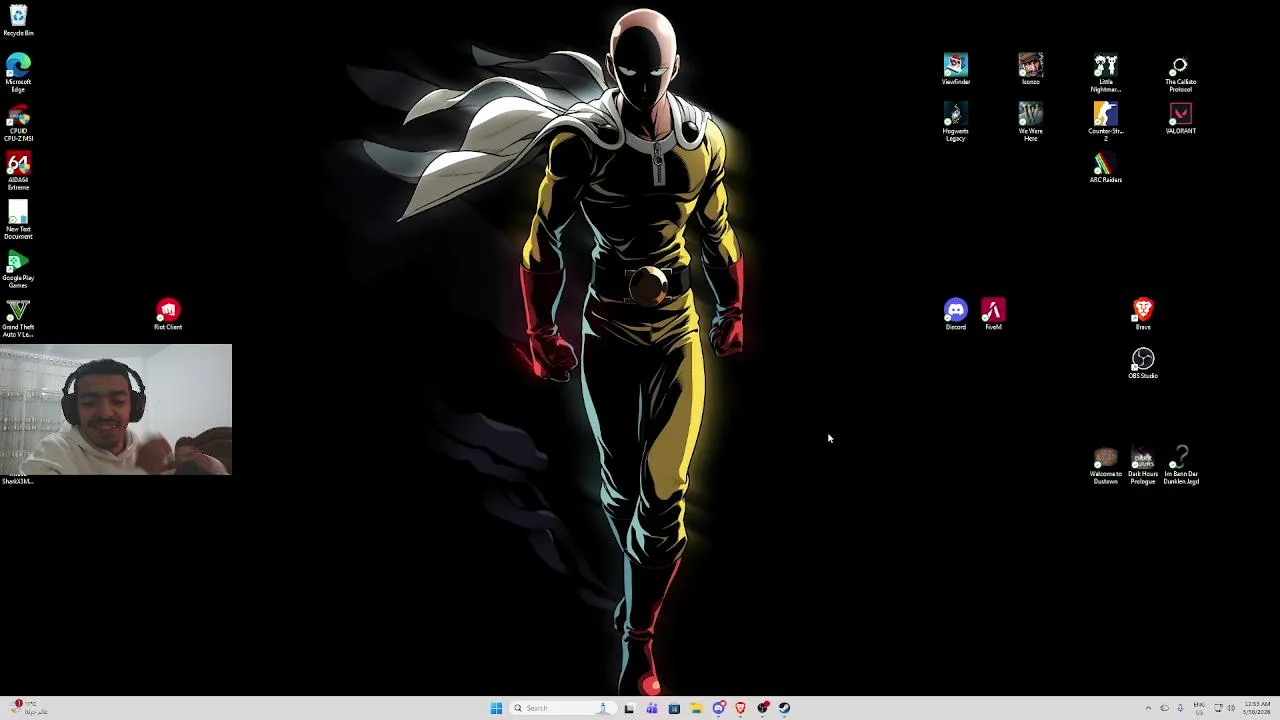Click the microphone tray icon
Image resolution: width=1280 pixels, height=720 pixels.
click(x=1180, y=708)
